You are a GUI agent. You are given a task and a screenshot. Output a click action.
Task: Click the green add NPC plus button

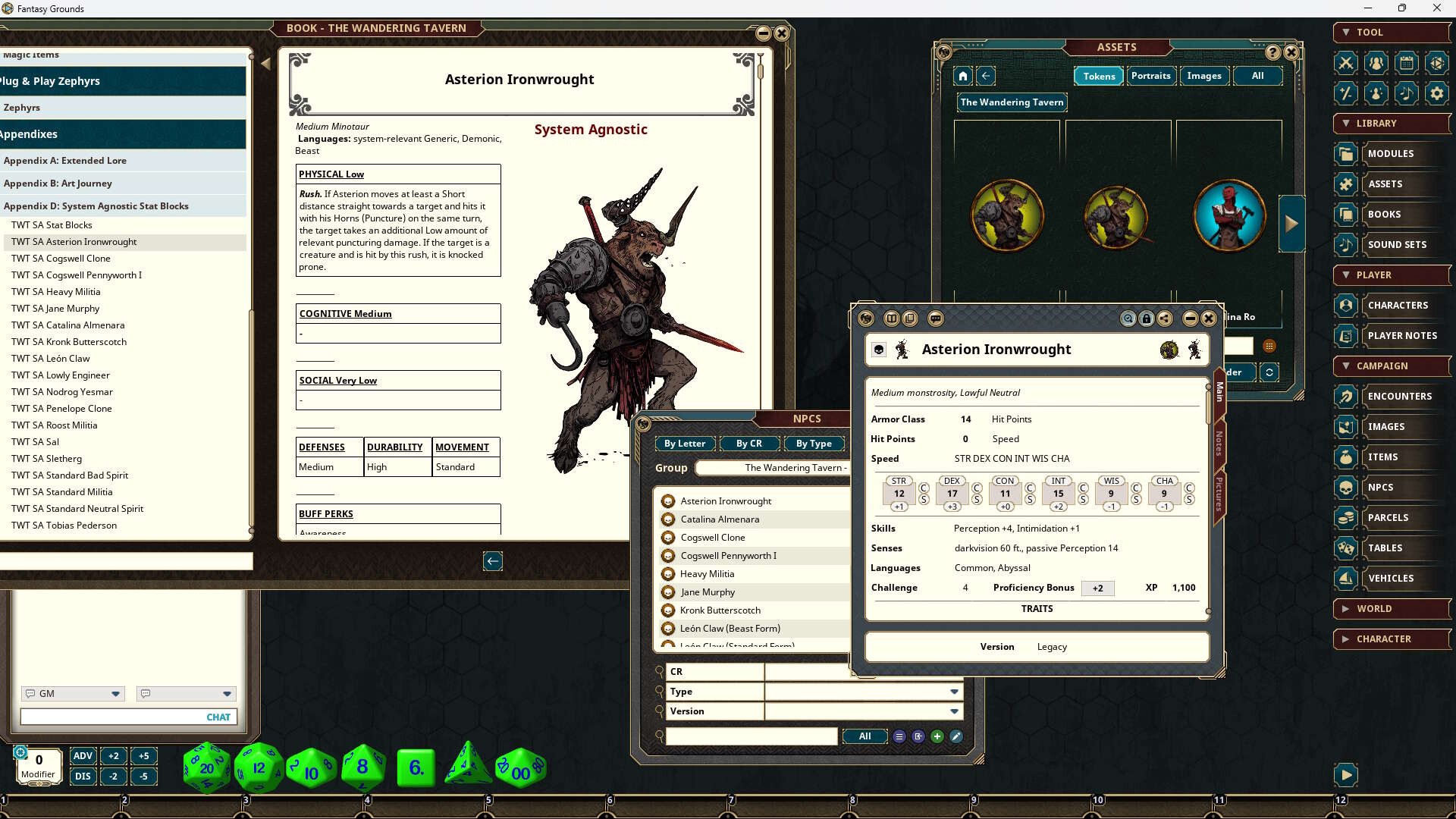937,736
